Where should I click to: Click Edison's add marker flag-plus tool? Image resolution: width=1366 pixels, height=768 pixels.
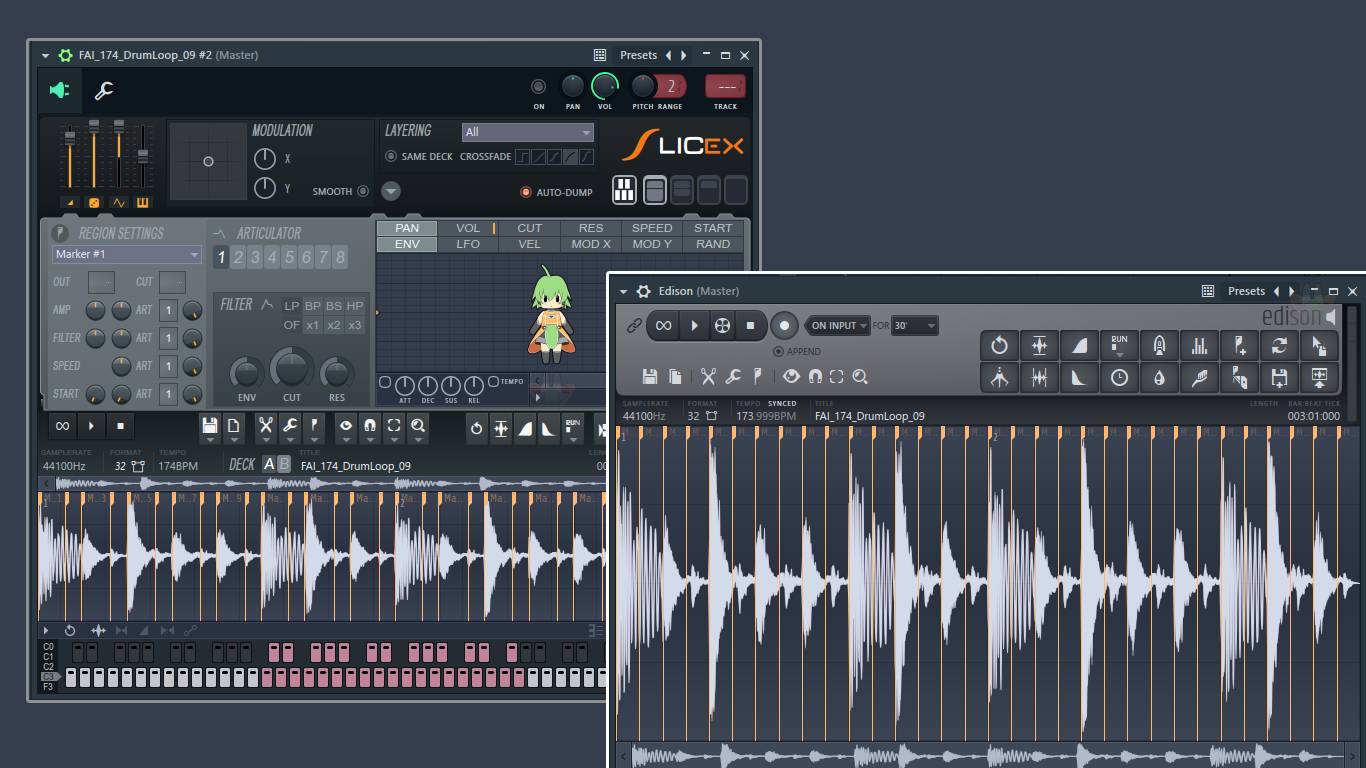point(1239,346)
